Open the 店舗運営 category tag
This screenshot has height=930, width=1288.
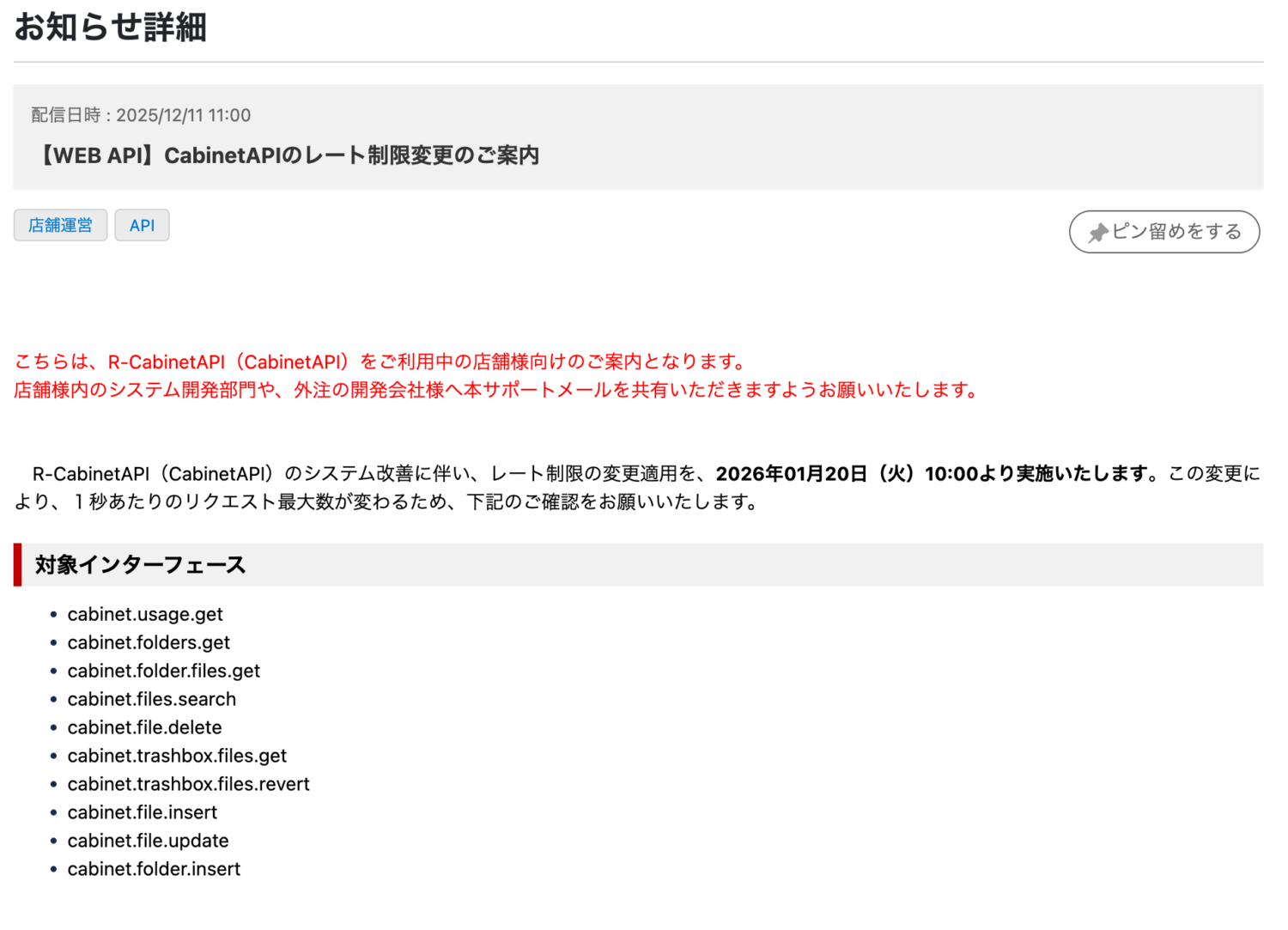60,226
